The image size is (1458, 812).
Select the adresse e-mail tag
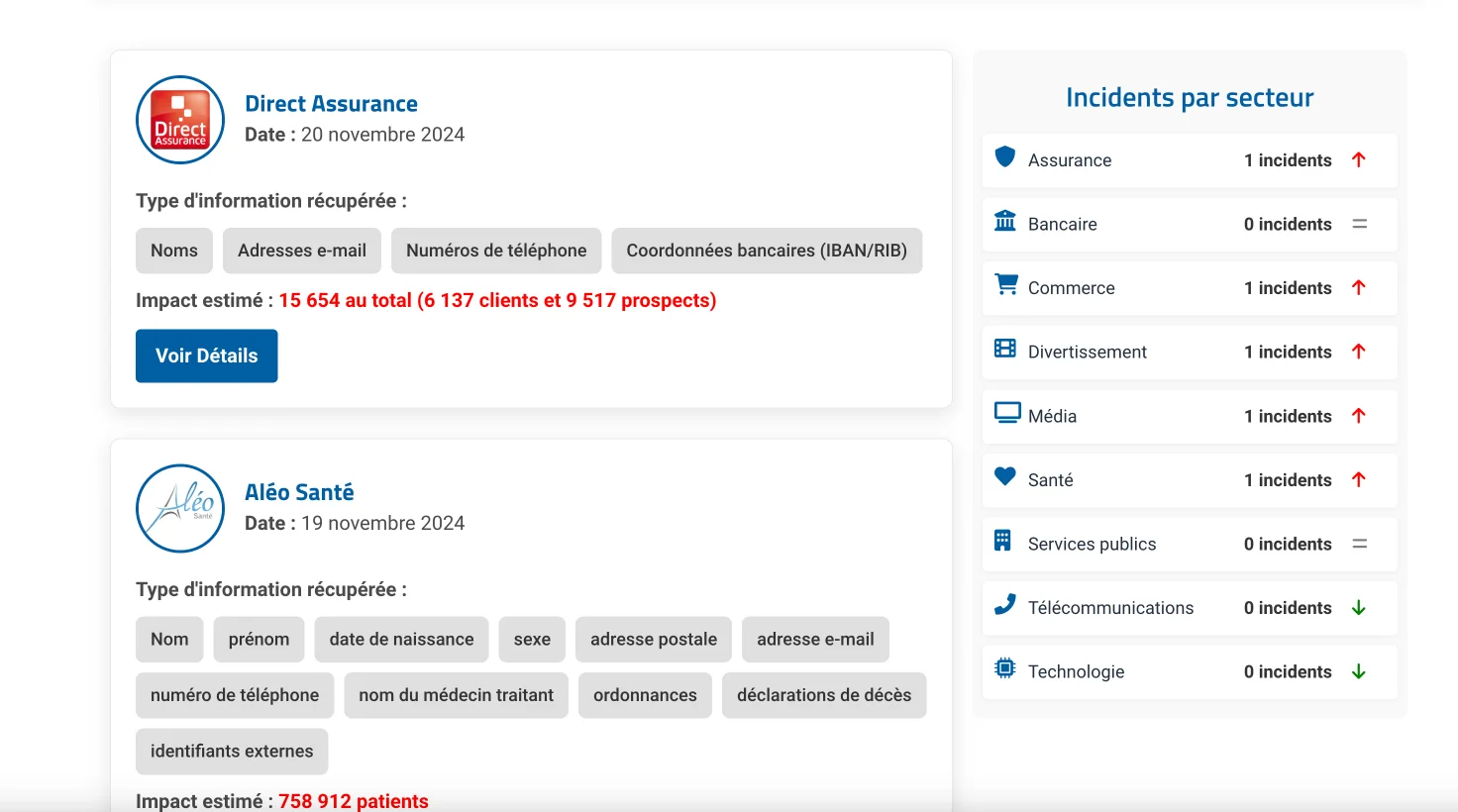pos(815,640)
